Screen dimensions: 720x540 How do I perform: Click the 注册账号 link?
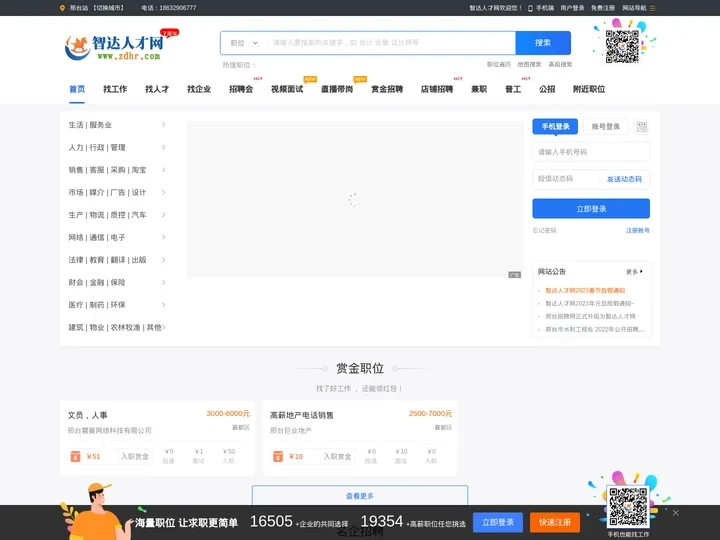click(x=637, y=231)
